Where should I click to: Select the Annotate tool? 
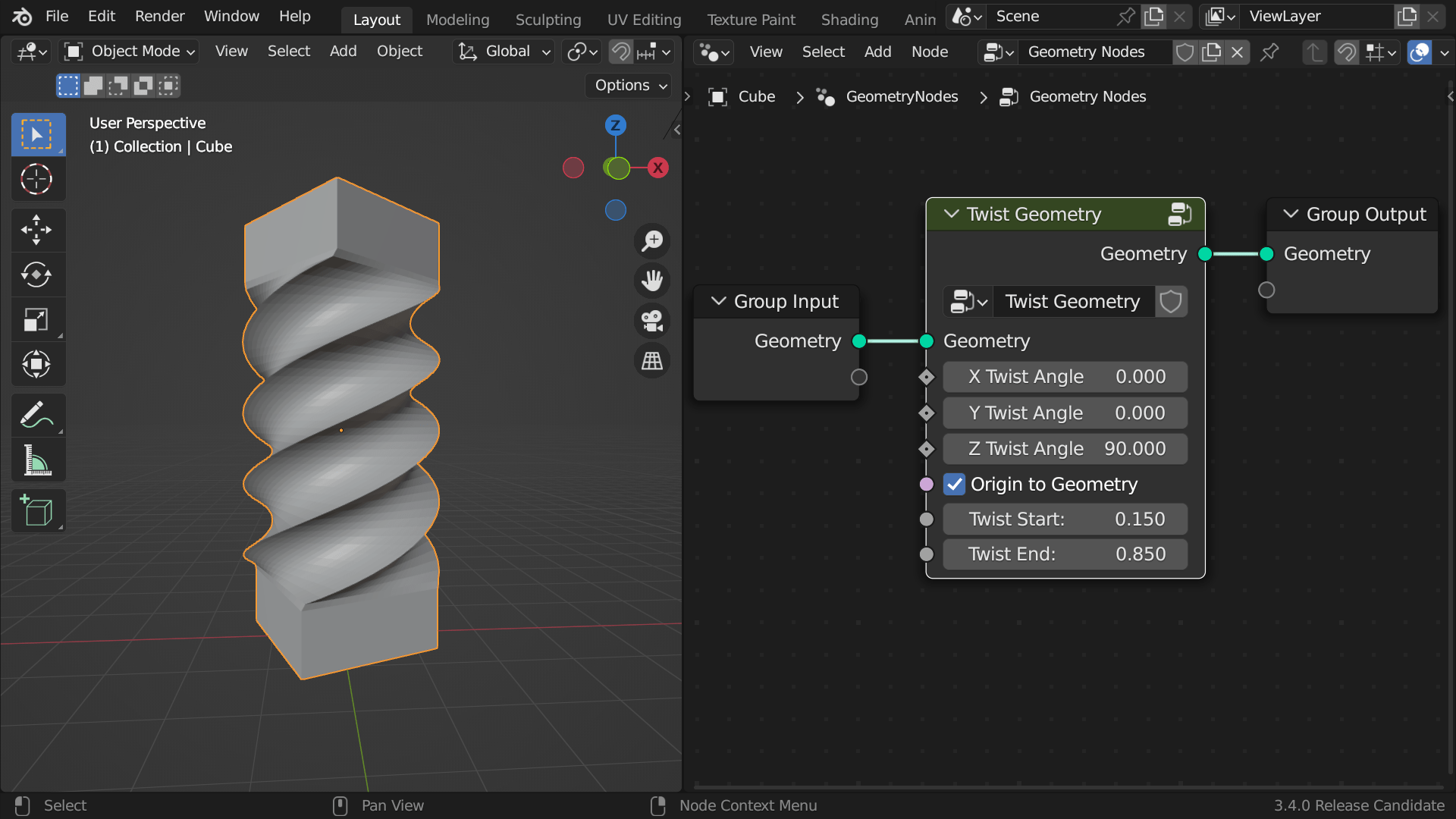click(x=38, y=415)
